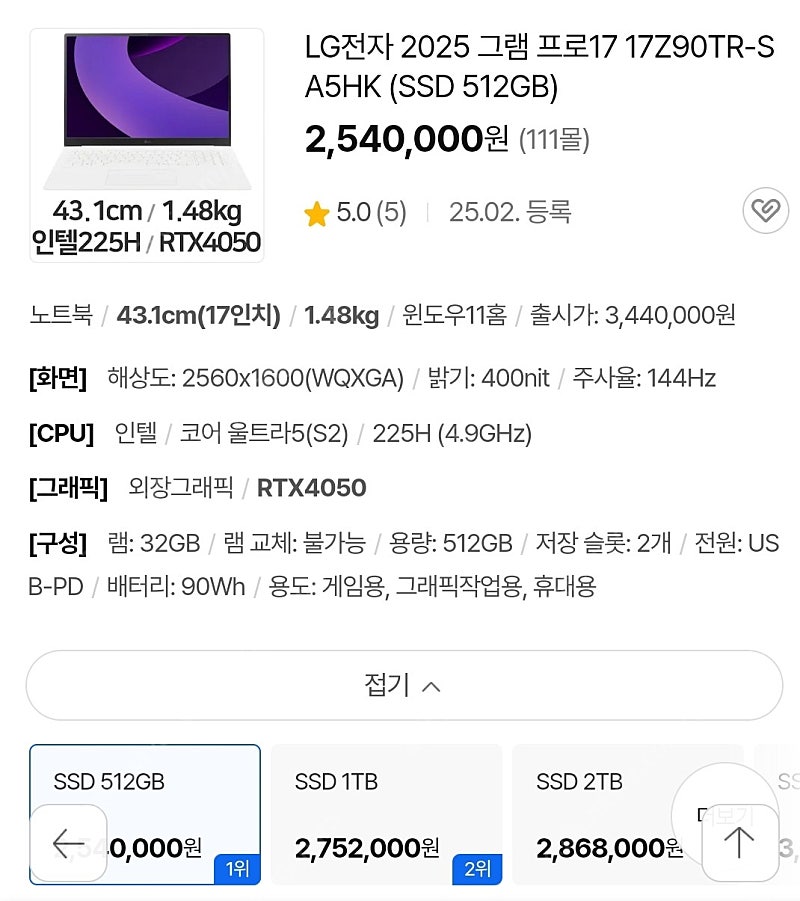Tap the 43.1cm(17인치) screen size spec
Viewport: 800px width, 901px height.
tap(198, 315)
